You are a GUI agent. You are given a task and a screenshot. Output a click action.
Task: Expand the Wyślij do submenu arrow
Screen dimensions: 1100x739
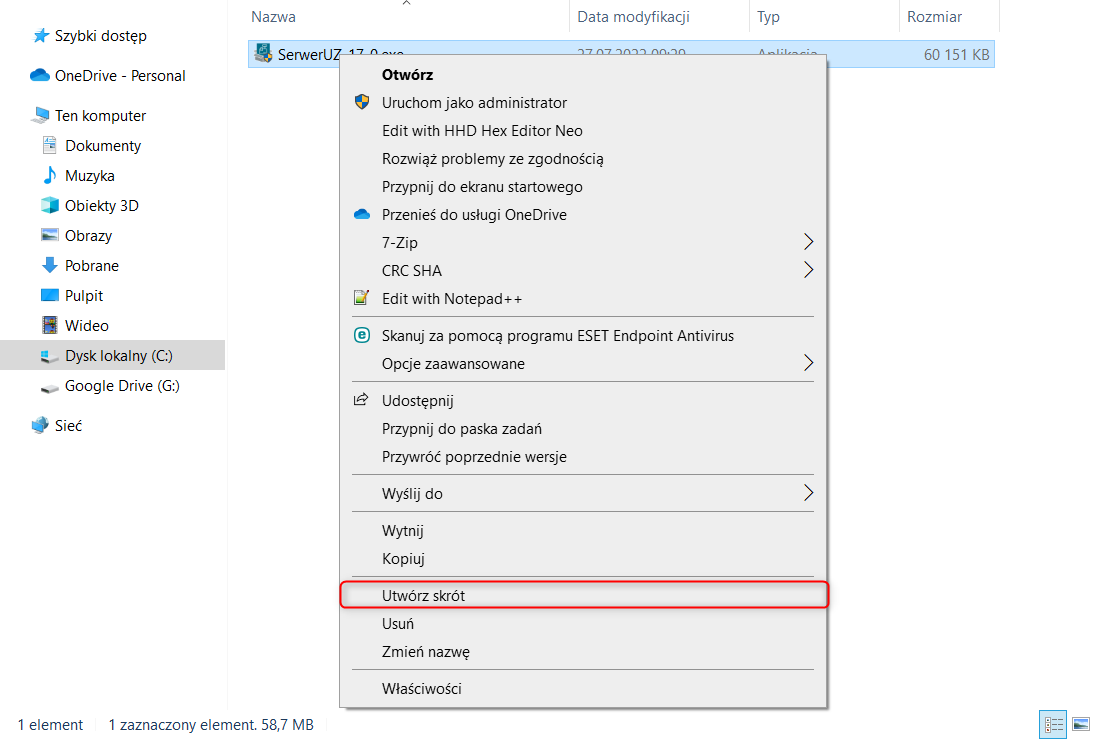point(808,493)
